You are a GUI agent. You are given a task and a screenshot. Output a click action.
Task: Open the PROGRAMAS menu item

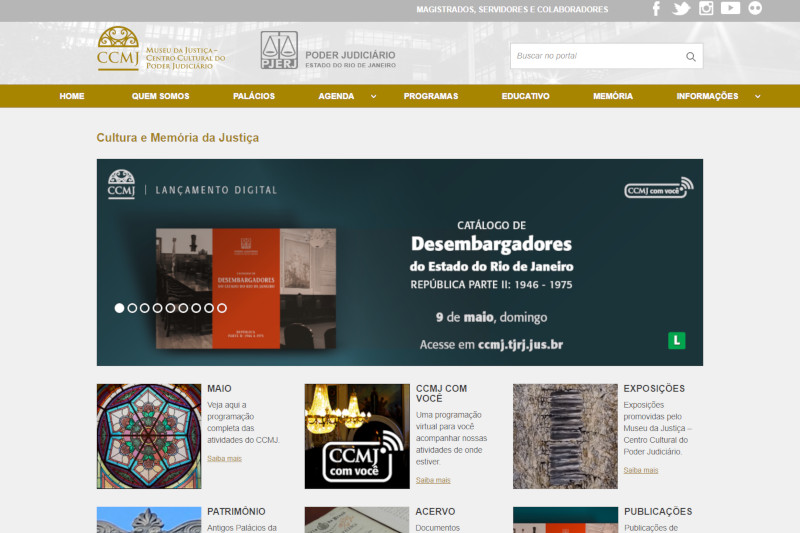tap(431, 96)
